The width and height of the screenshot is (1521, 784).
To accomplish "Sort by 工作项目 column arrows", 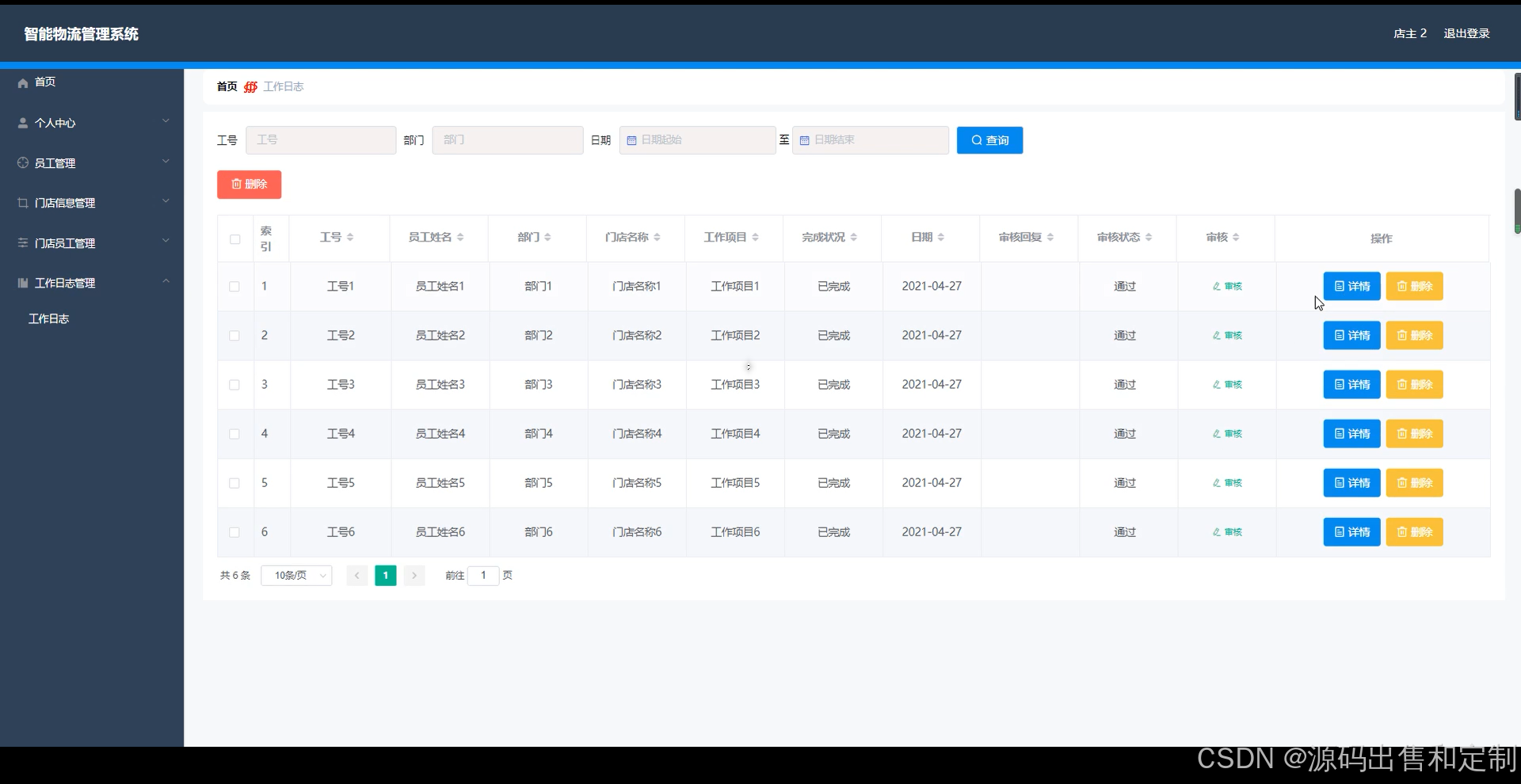I will 755,238.
